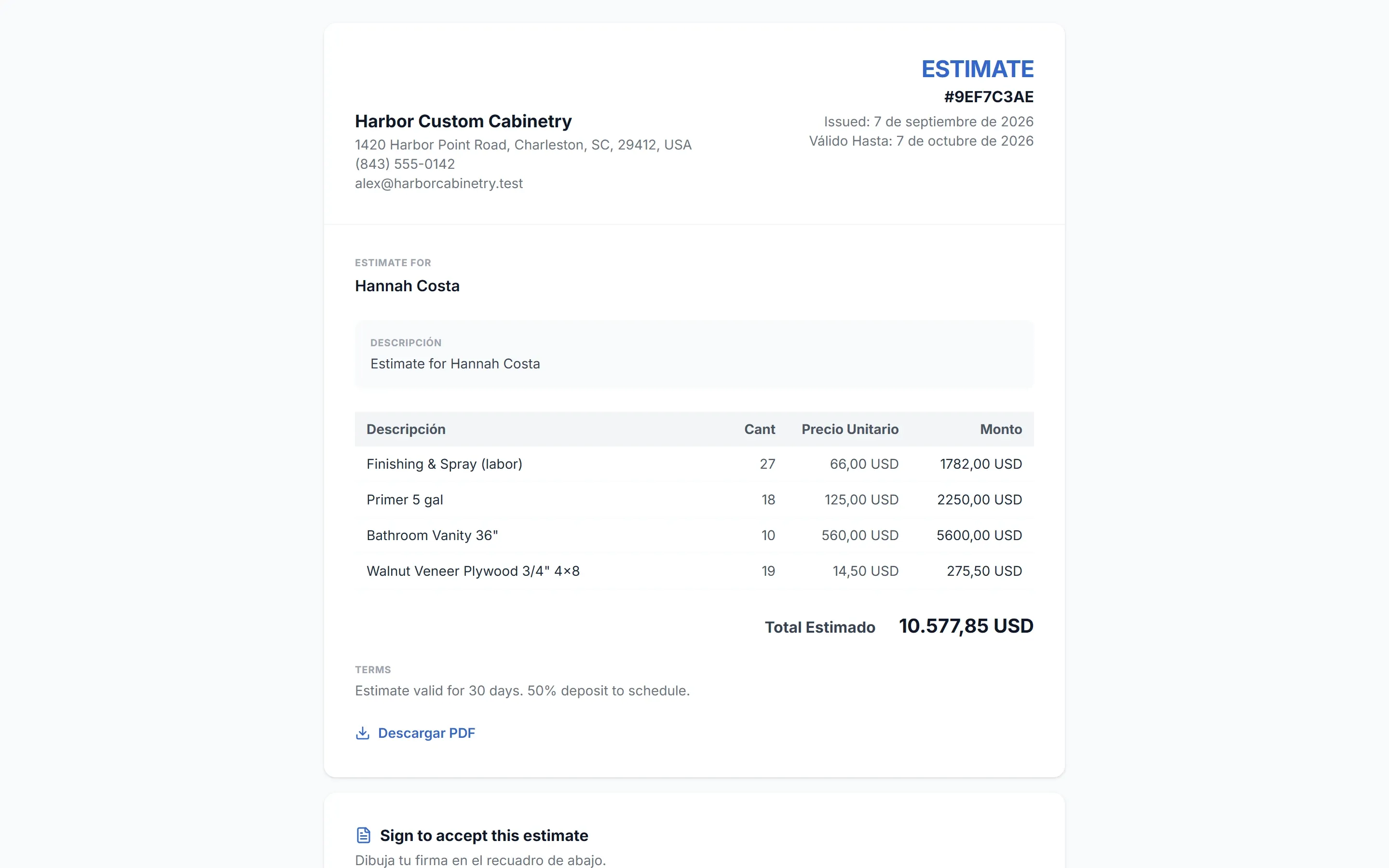Click unit price 125,00 USD
The width and height of the screenshot is (1389, 868).
click(x=861, y=500)
